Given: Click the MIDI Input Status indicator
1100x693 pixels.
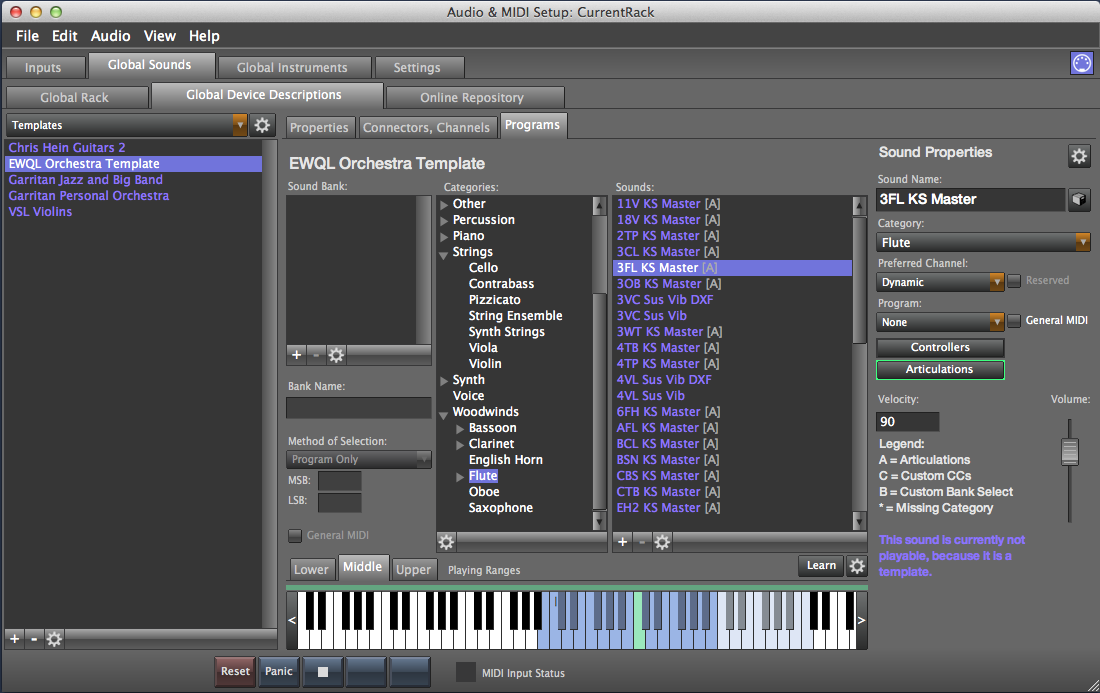Looking at the screenshot, I should click(x=466, y=672).
